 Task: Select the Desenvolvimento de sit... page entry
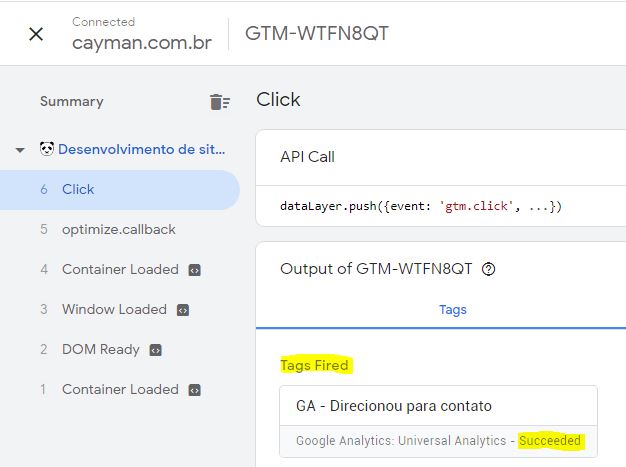[141, 149]
